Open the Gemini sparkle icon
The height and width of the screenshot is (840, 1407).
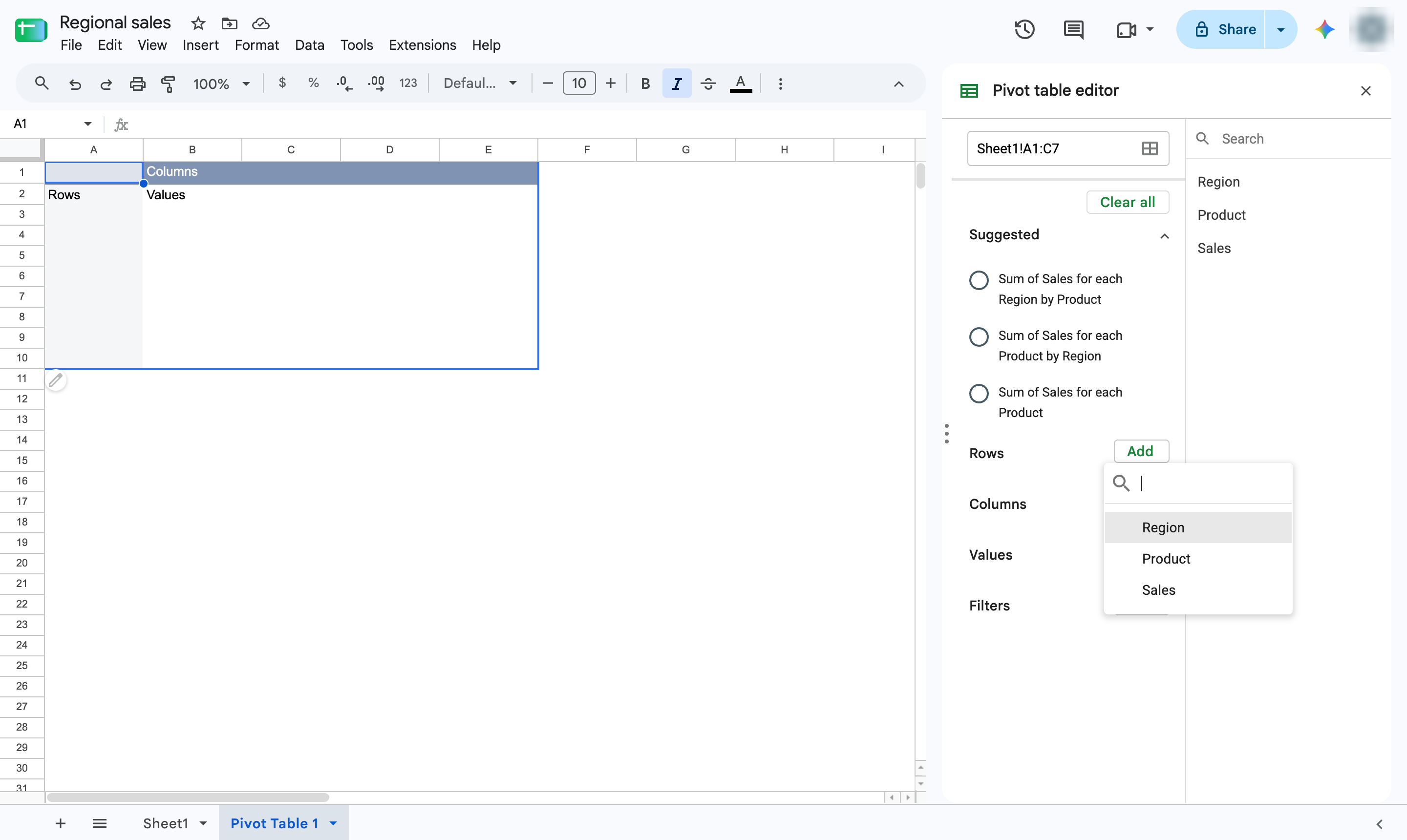(x=1325, y=29)
